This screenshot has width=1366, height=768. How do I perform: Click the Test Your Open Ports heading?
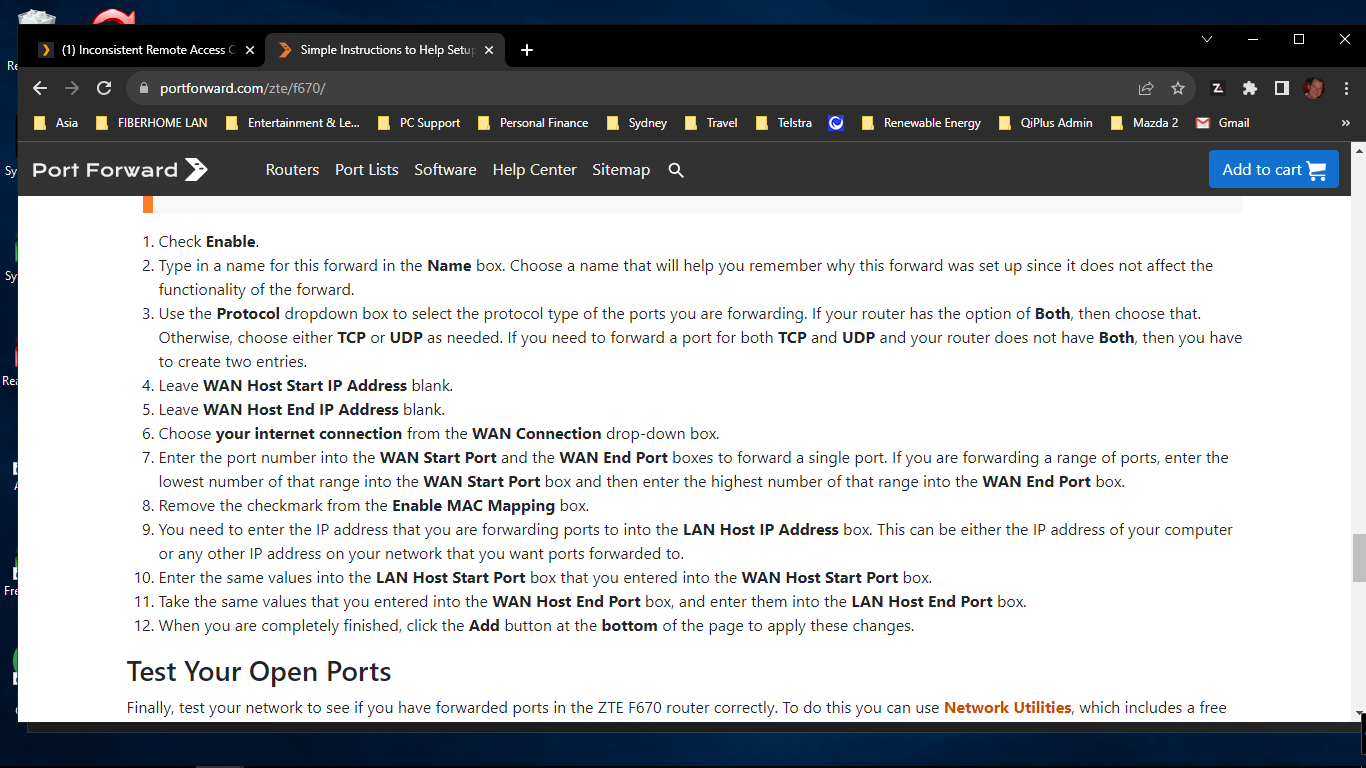[x=259, y=672]
